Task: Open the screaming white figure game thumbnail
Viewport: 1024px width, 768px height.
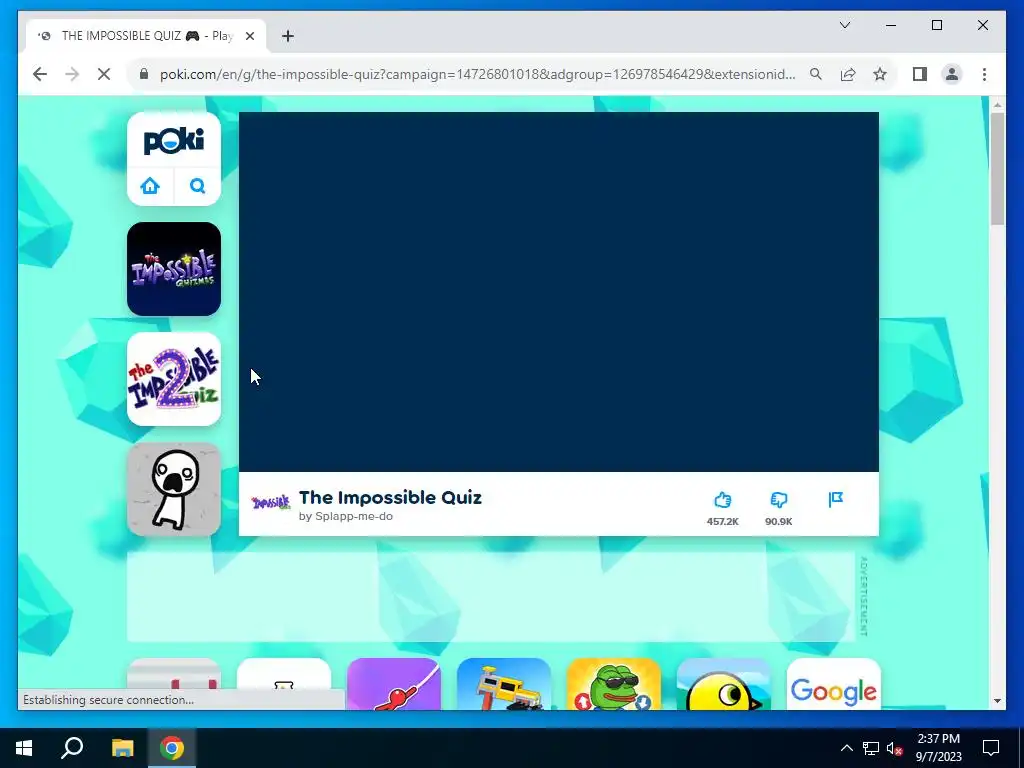Action: [174, 489]
